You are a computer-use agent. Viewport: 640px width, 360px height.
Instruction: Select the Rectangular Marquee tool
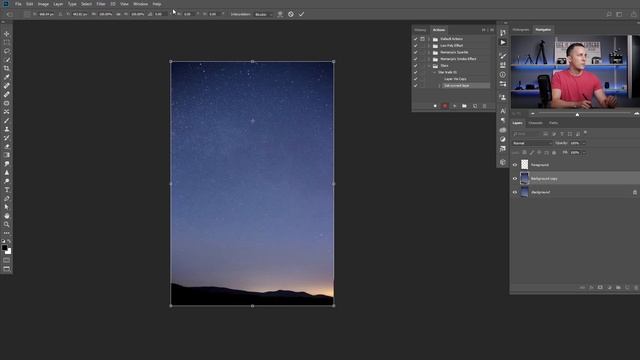click(x=7, y=42)
